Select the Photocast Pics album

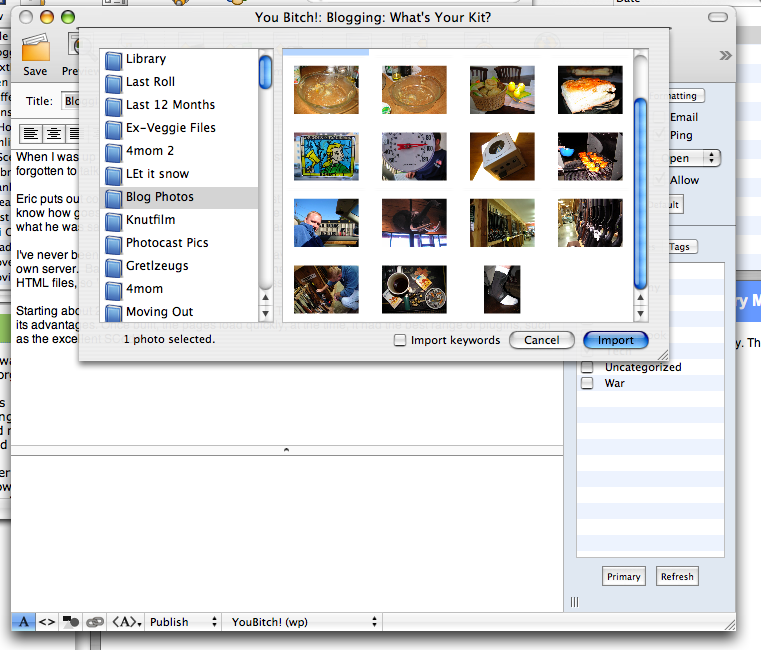179,244
